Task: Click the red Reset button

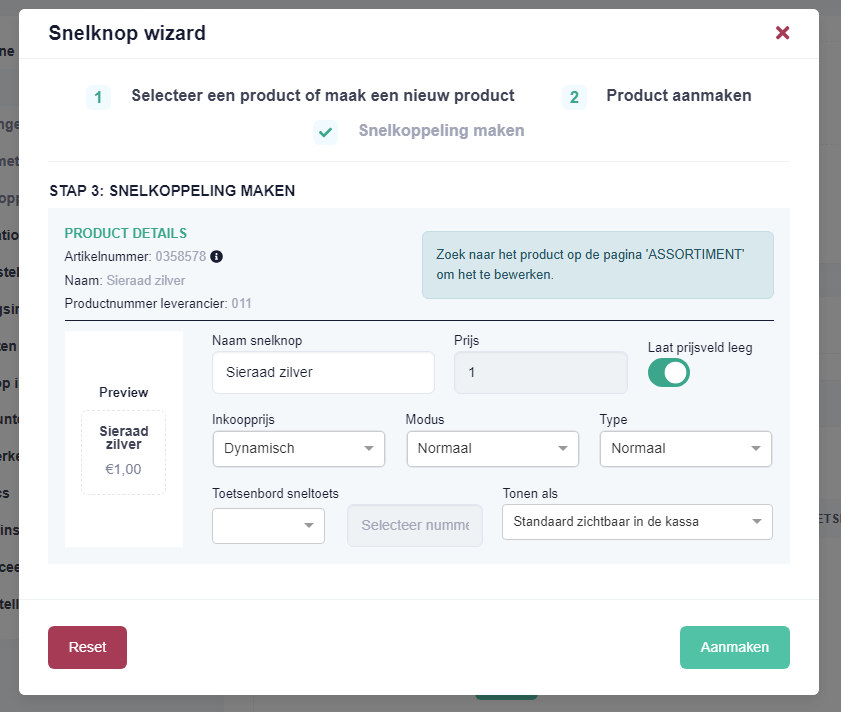Action: click(x=87, y=647)
